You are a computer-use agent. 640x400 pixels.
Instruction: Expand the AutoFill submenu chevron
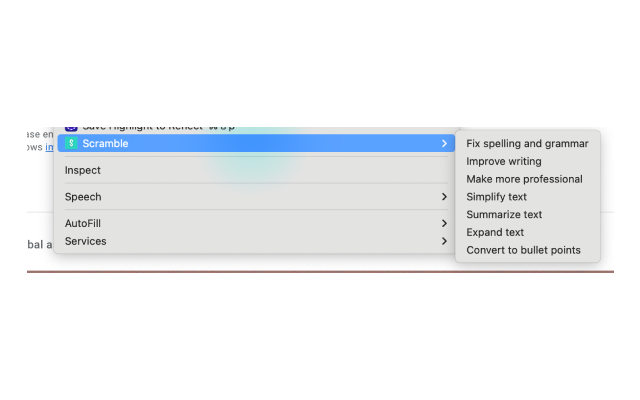coord(444,223)
